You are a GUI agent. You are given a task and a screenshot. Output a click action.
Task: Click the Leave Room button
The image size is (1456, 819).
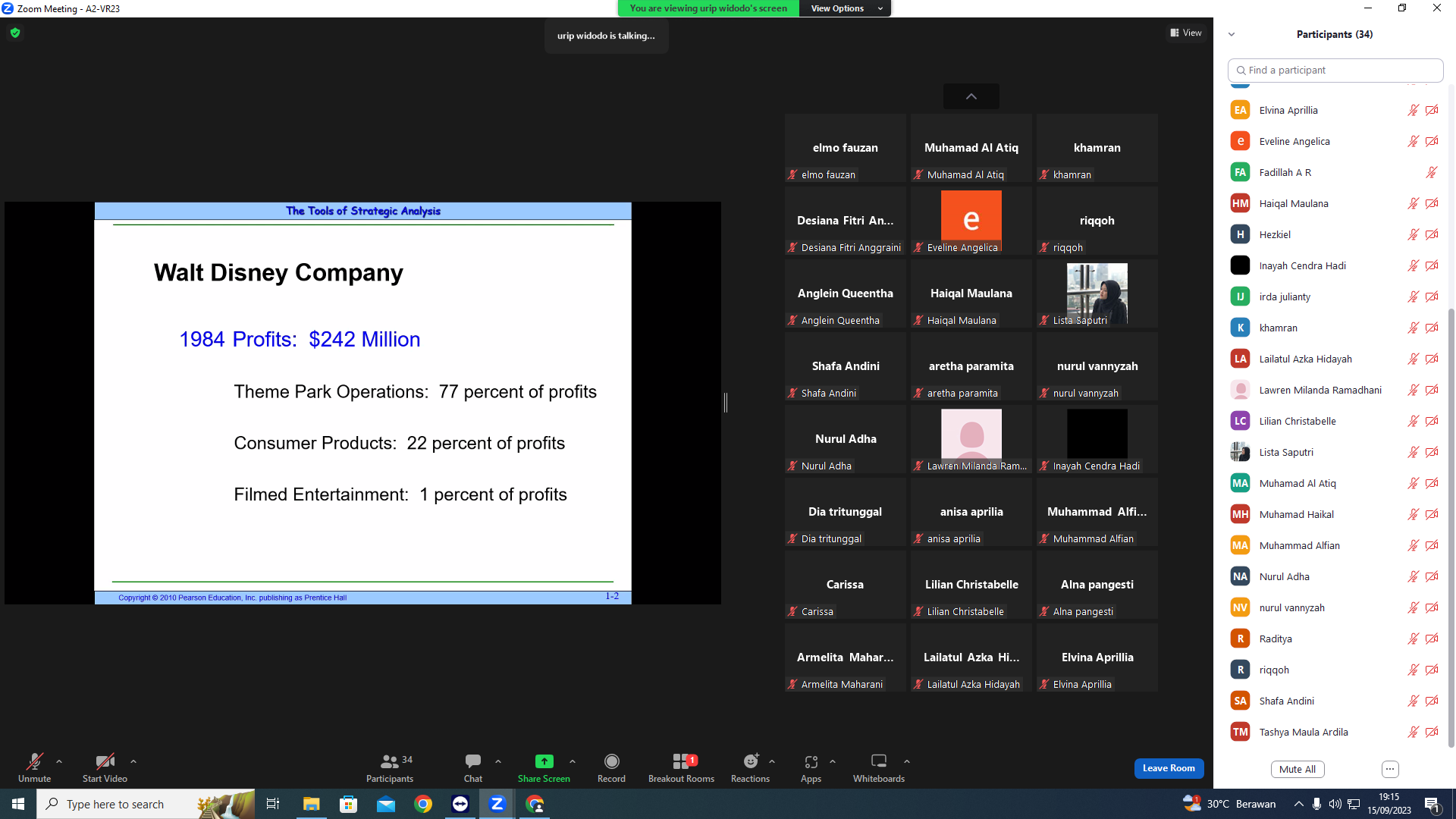pos(1169,768)
